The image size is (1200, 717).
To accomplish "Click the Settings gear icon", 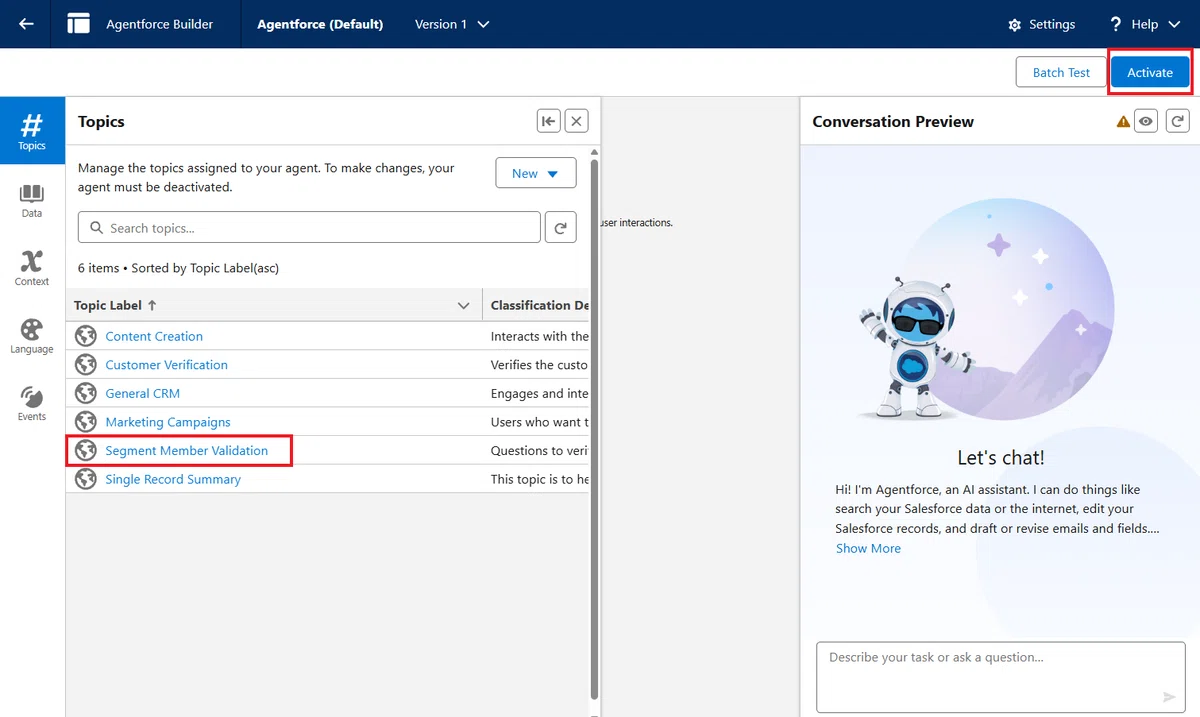I will [x=1015, y=24].
